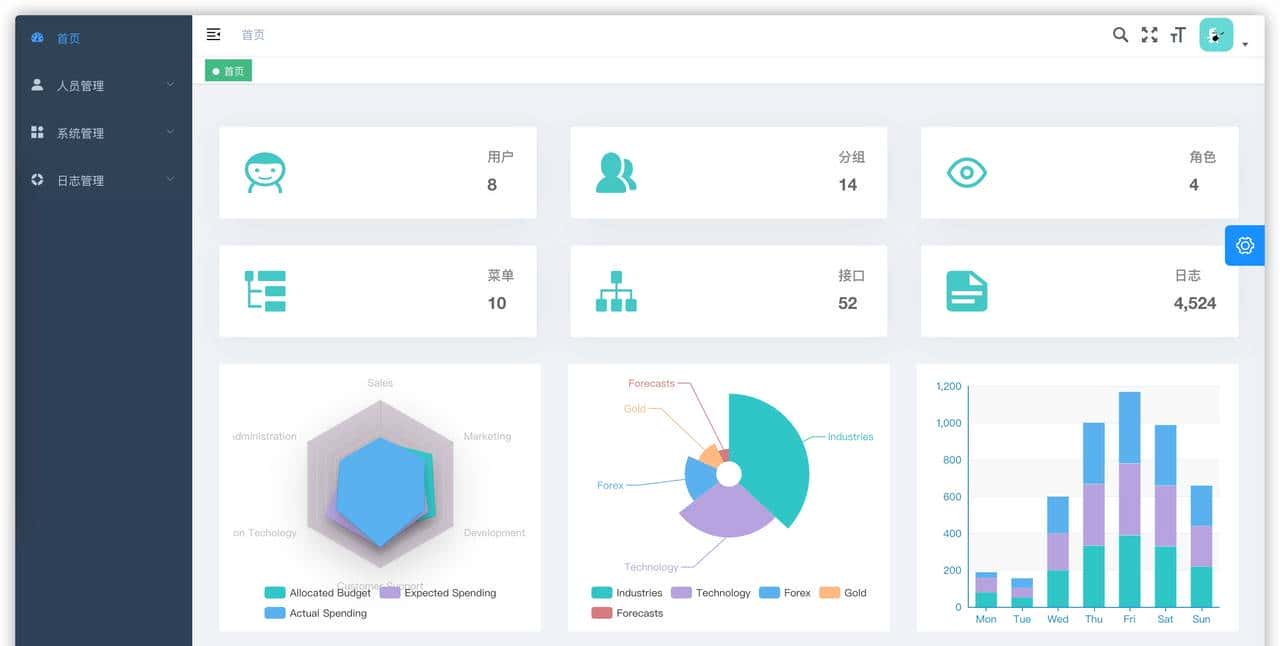The image size is (1280, 646).
Task: Toggle Technology legend in pie chart
Action: click(711, 593)
